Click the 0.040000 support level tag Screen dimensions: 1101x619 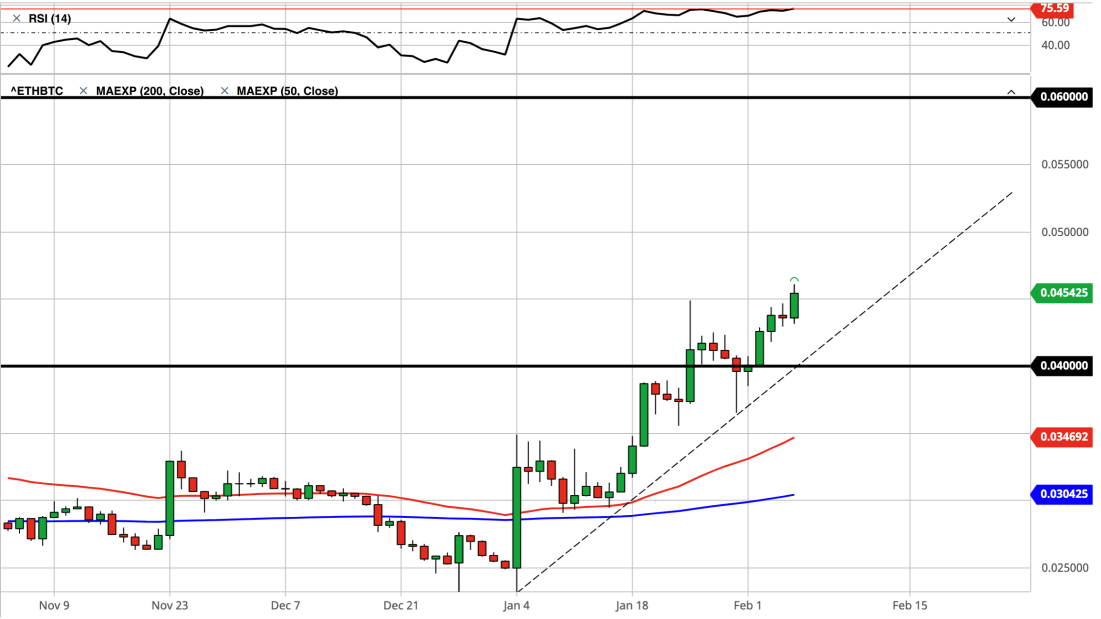click(x=1062, y=366)
